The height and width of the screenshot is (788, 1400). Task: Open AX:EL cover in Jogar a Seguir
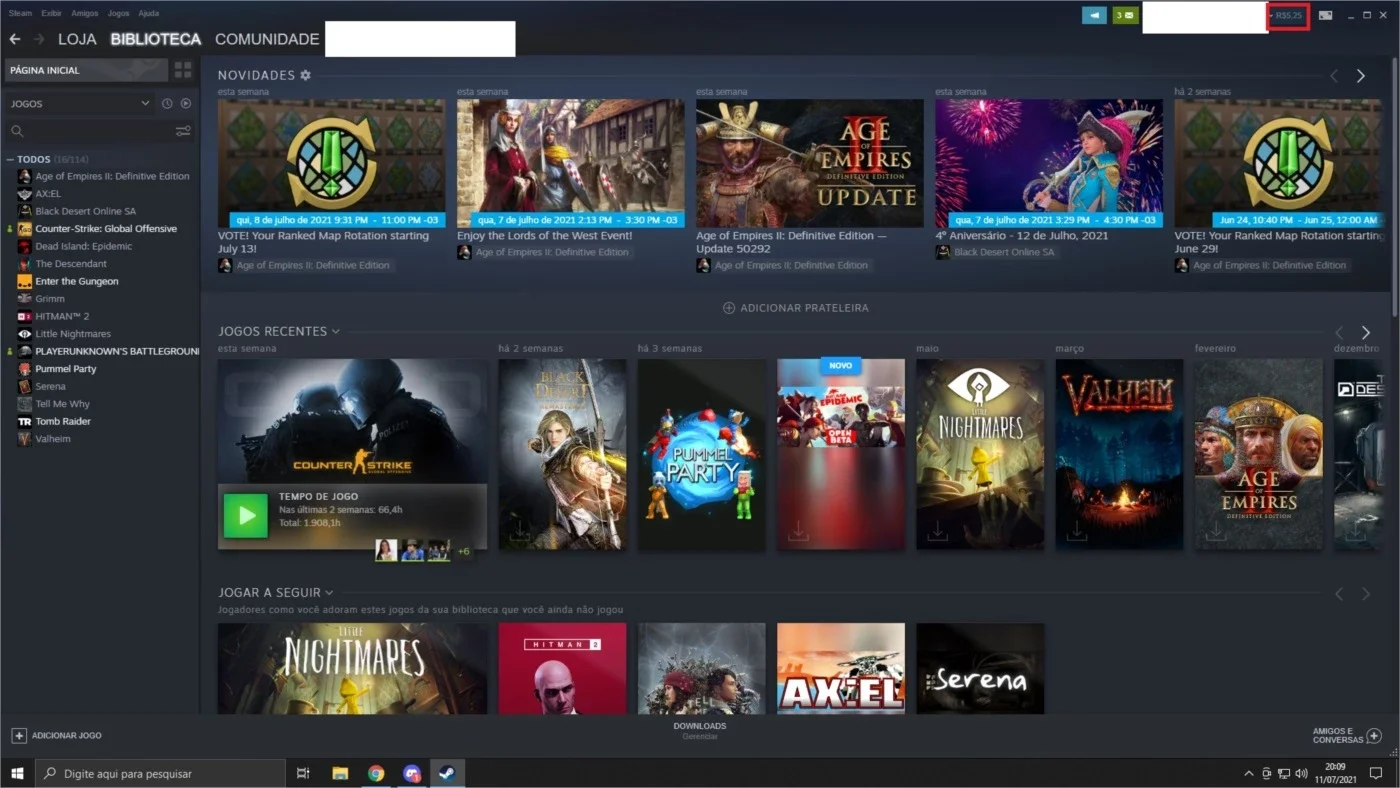pyautogui.click(x=840, y=668)
